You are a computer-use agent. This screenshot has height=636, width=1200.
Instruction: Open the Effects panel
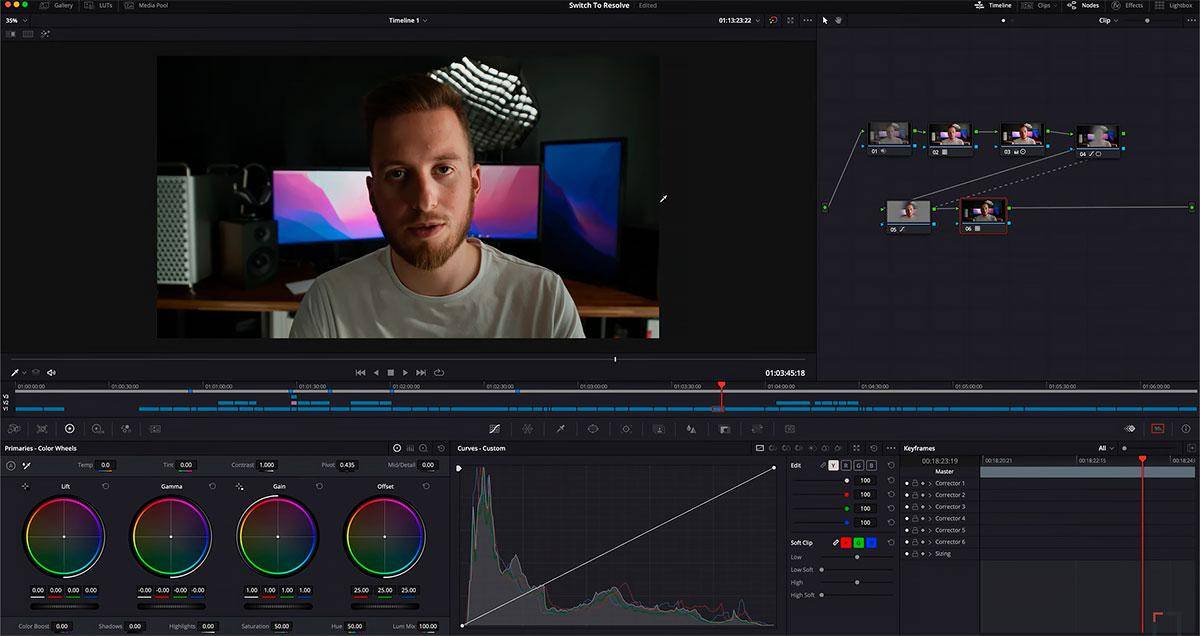click(x=1127, y=5)
